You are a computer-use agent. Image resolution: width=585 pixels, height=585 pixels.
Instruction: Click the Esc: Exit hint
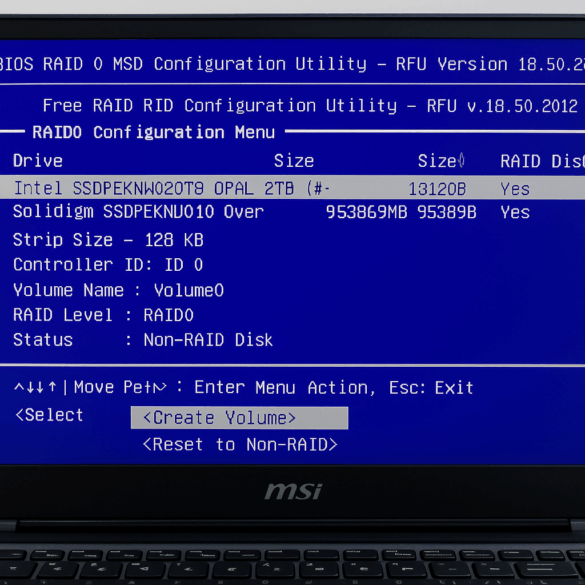tap(431, 388)
